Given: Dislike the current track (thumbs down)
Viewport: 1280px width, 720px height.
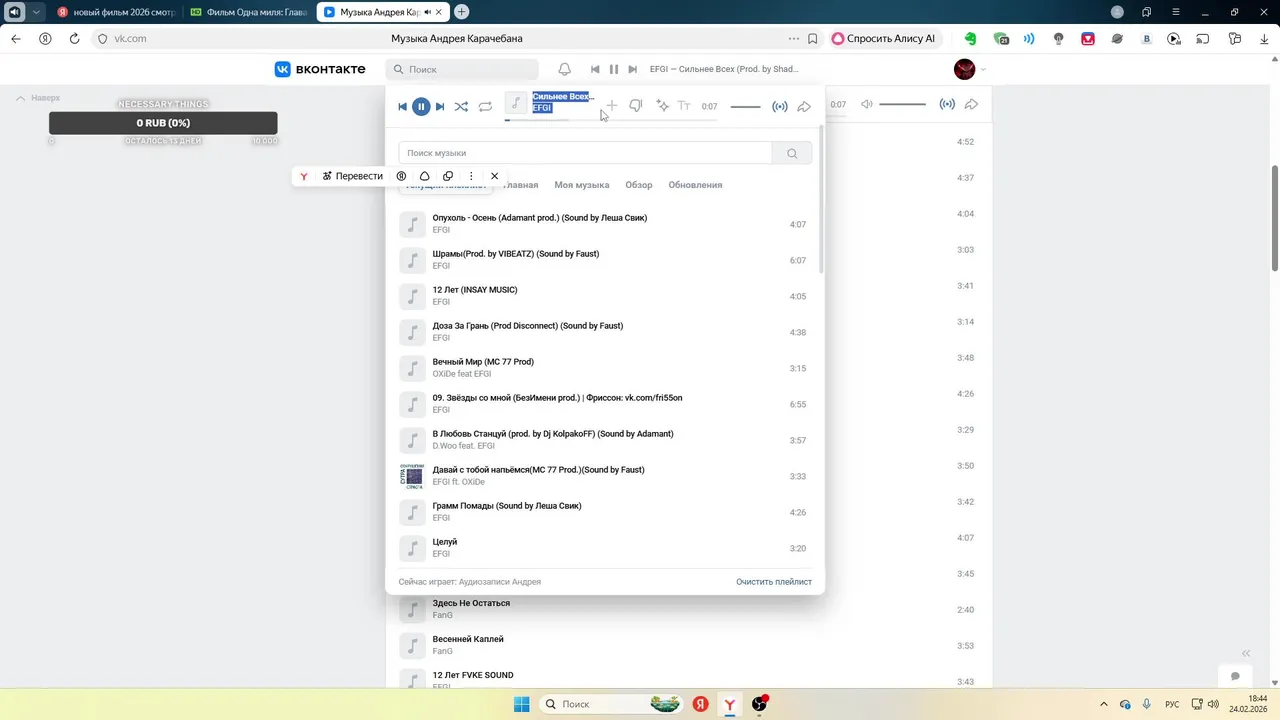Looking at the screenshot, I should (x=635, y=106).
